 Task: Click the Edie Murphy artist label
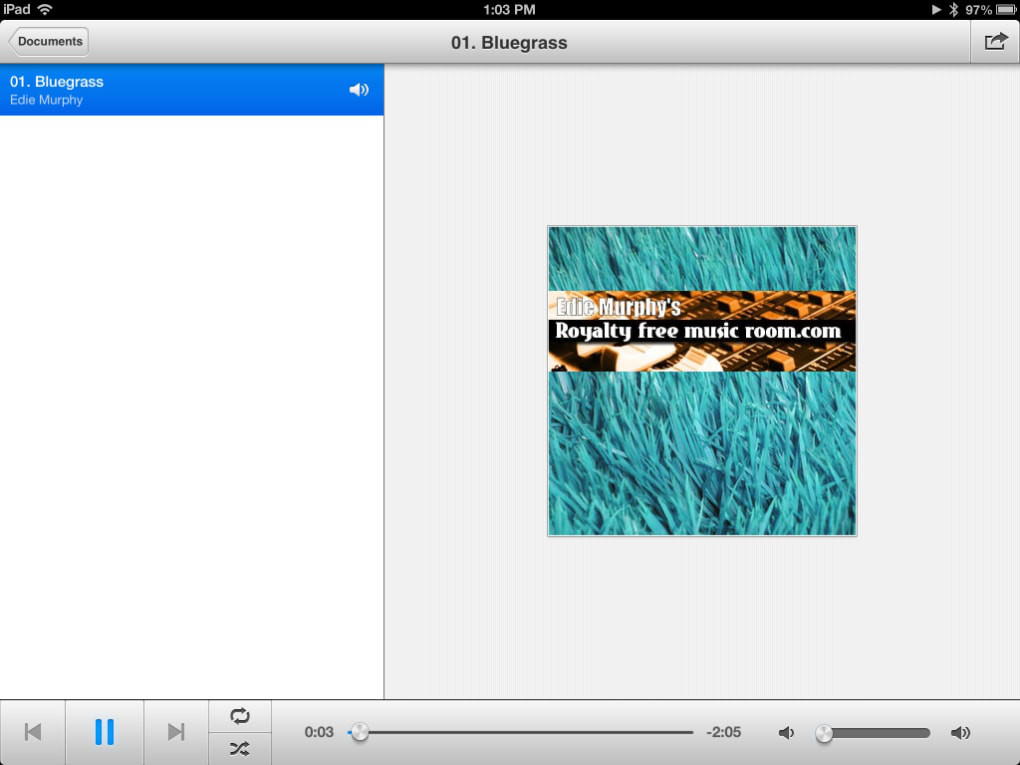tap(46, 100)
